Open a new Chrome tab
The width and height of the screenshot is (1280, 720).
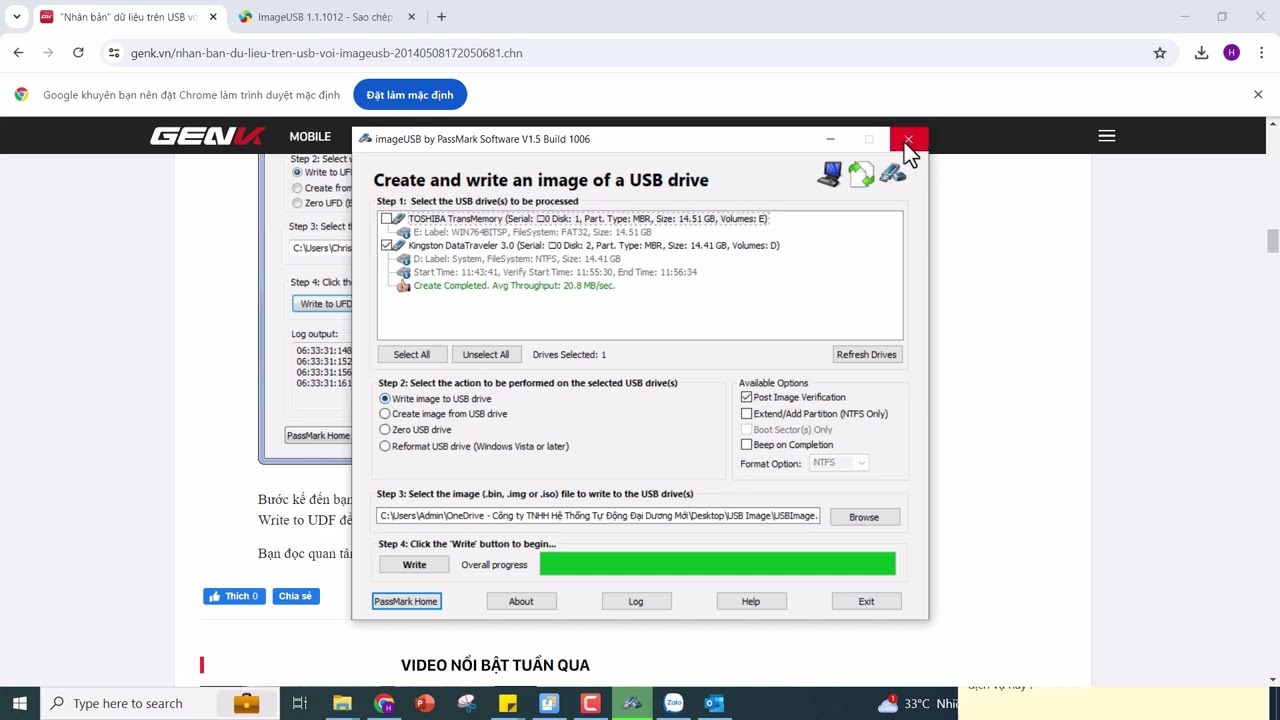point(441,17)
